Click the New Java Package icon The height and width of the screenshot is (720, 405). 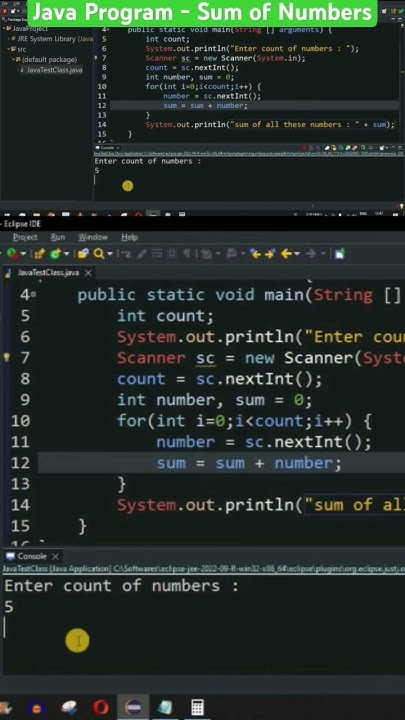pyautogui.click(x=40, y=253)
